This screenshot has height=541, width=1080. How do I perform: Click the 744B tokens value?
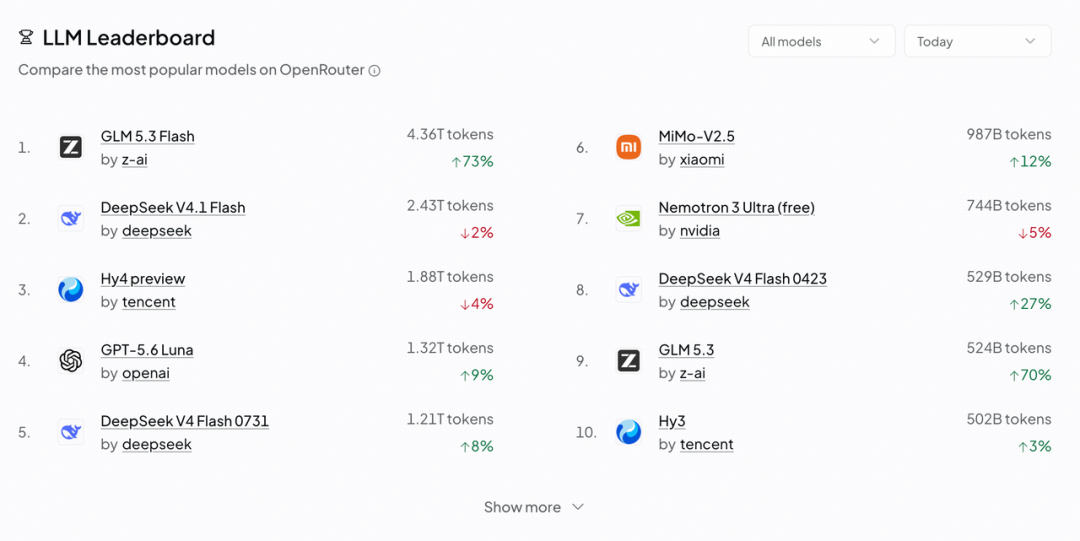(1009, 205)
